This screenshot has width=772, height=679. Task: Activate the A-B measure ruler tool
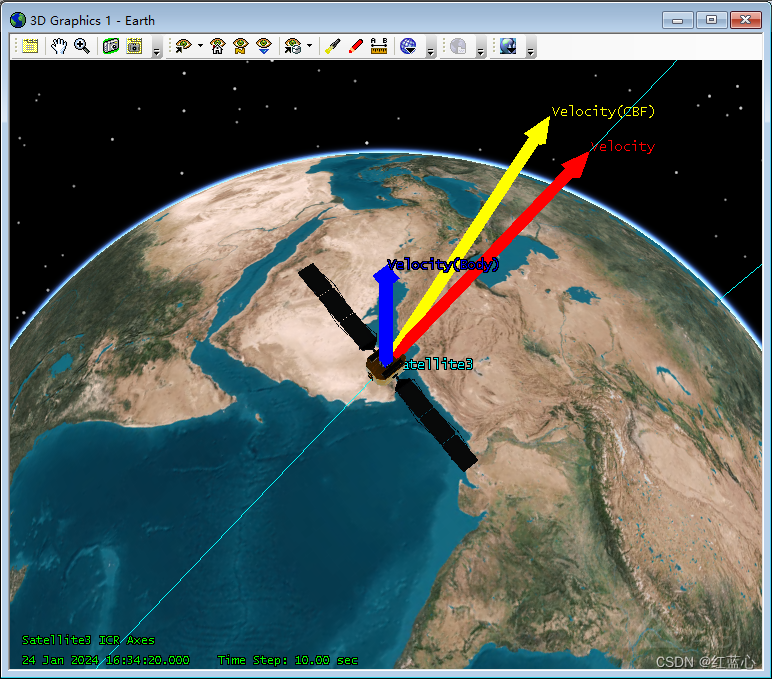(379, 46)
